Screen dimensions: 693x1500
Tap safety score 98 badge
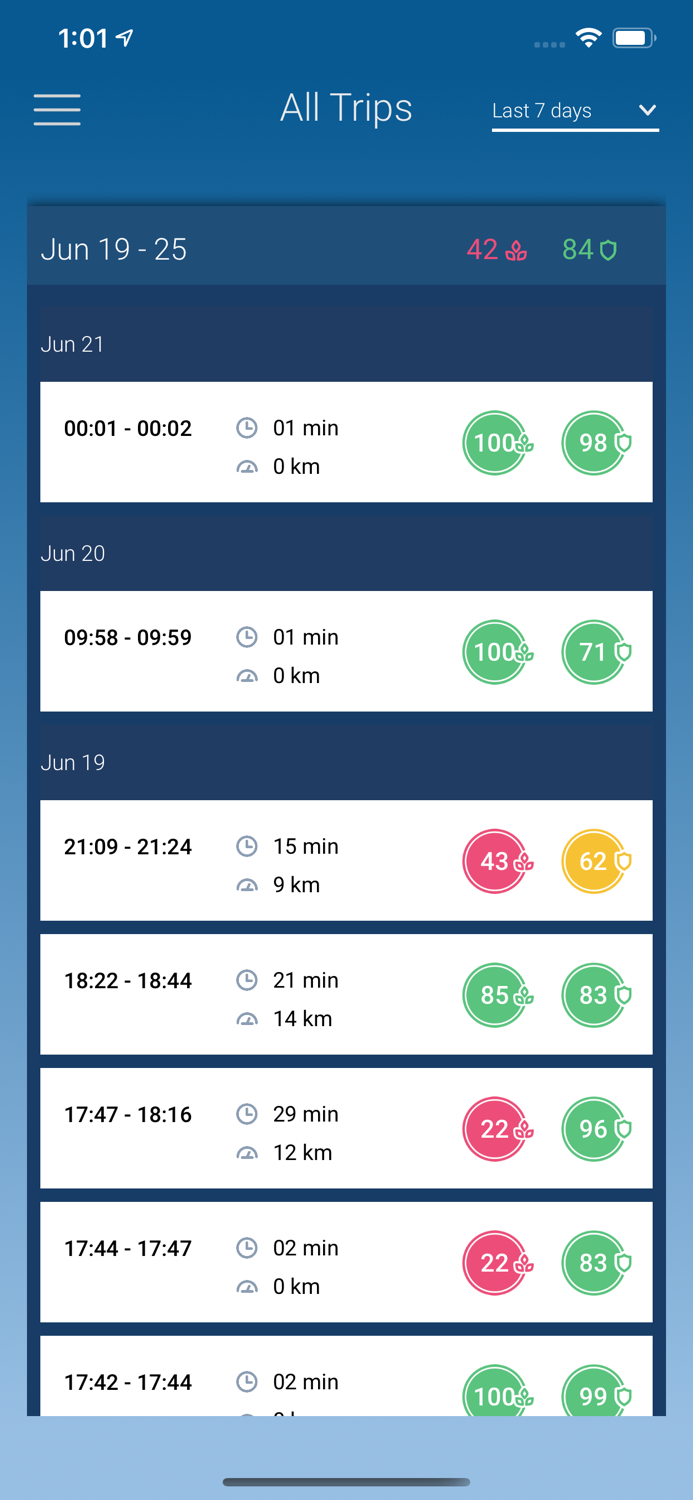click(595, 443)
